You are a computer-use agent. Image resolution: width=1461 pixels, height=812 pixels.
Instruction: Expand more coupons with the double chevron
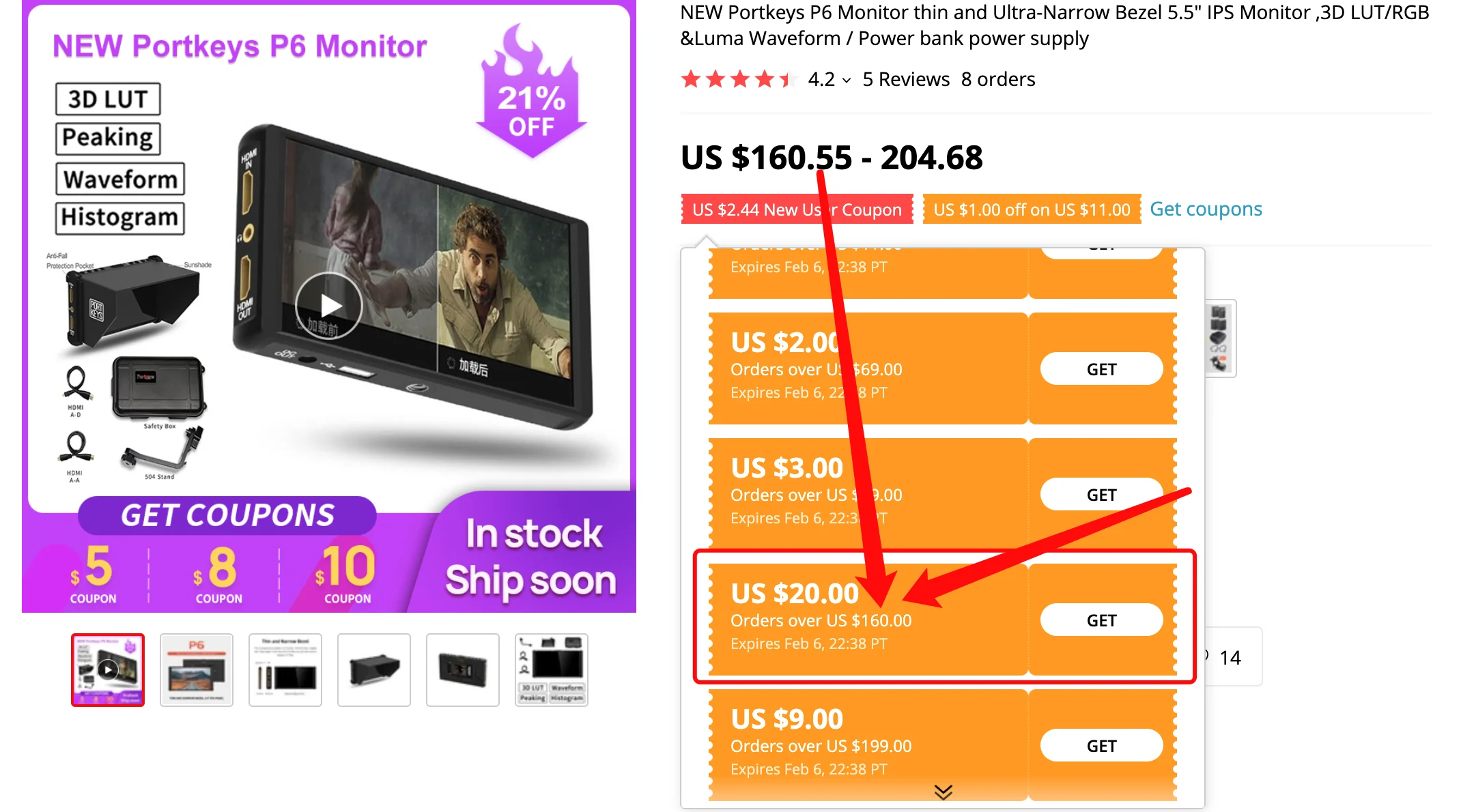click(x=943, y=792)
